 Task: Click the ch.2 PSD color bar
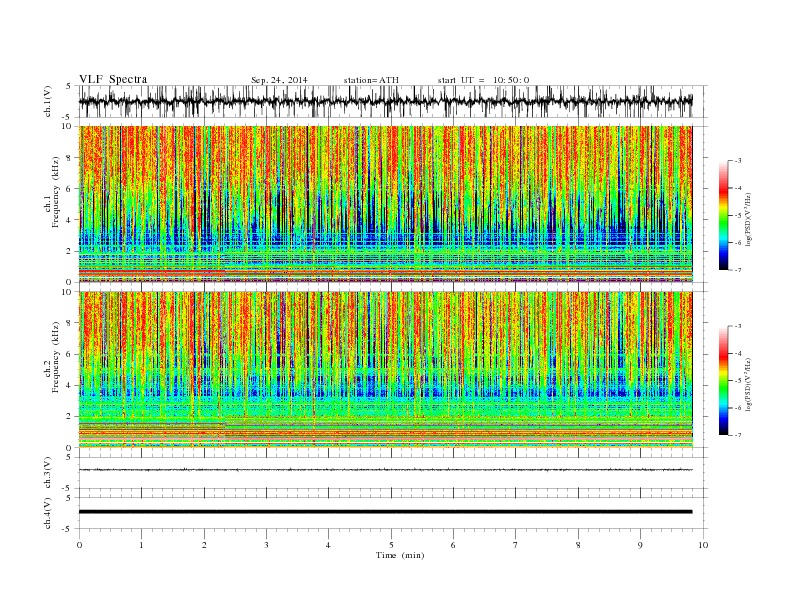[x=724, y=381]
